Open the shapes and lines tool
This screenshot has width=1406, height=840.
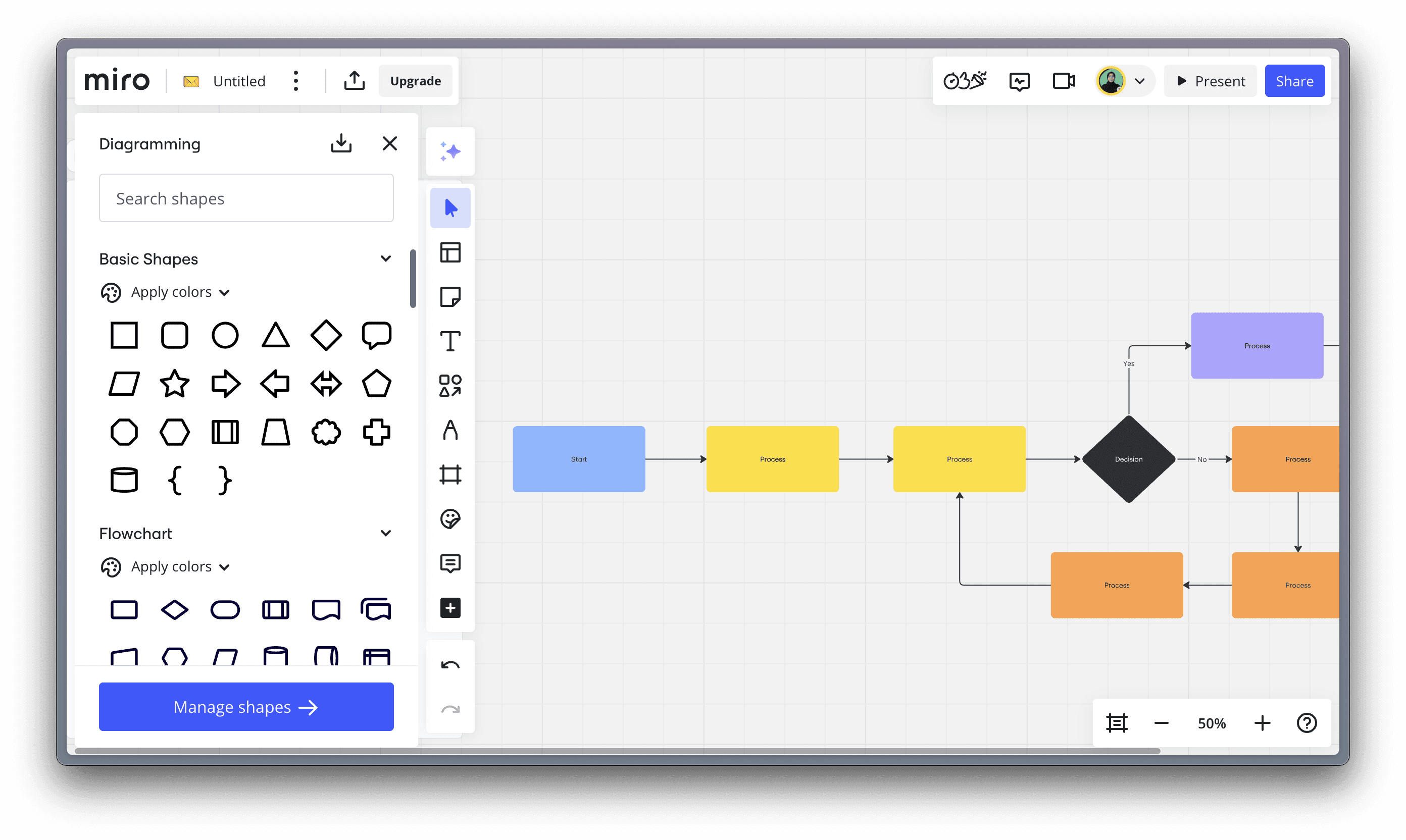click(x=450, y=386)
